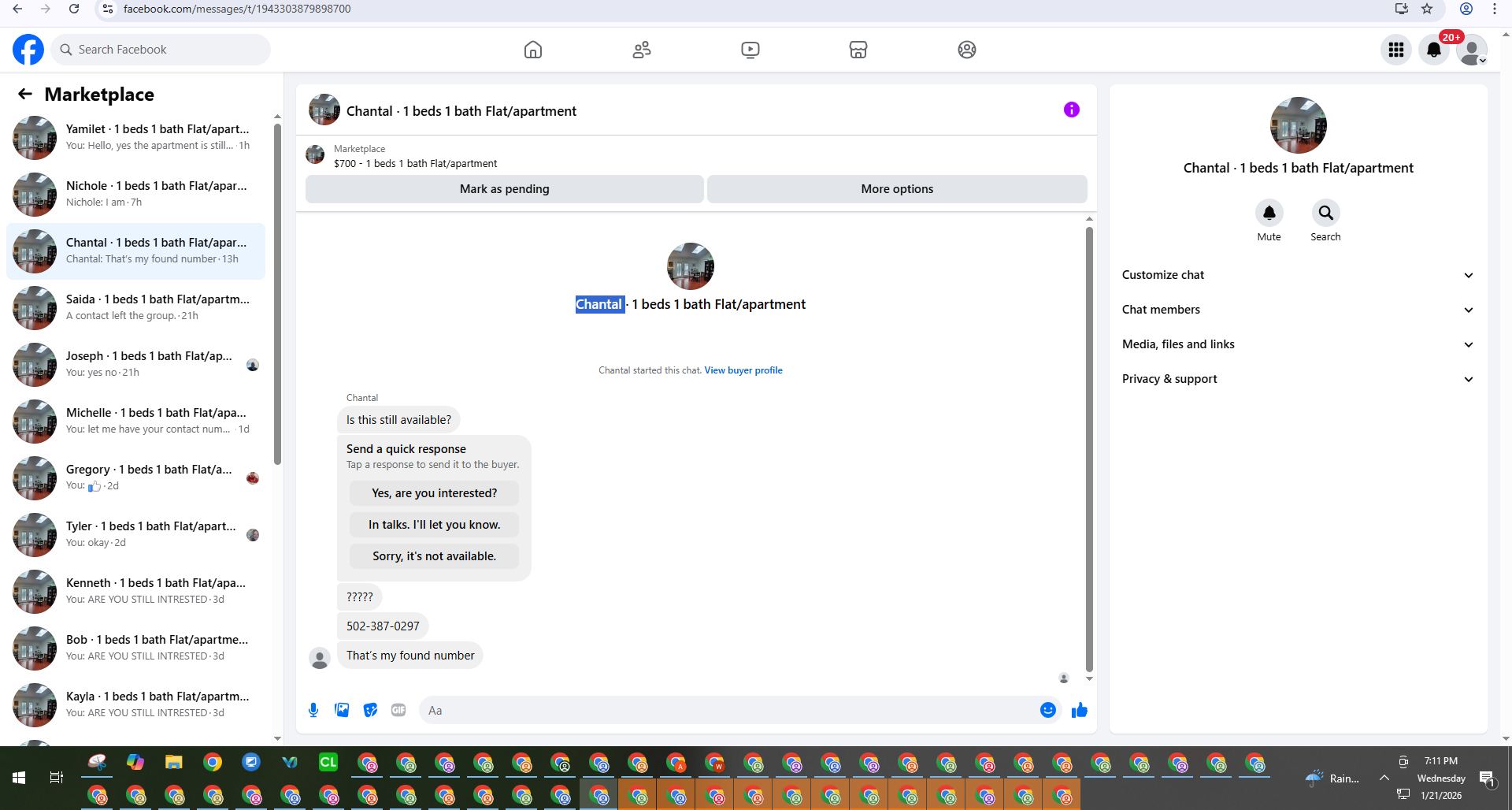This screenshot has height=810, width=1512.
Task: Open Kayla conversation
Action: (x=136, y=705)
